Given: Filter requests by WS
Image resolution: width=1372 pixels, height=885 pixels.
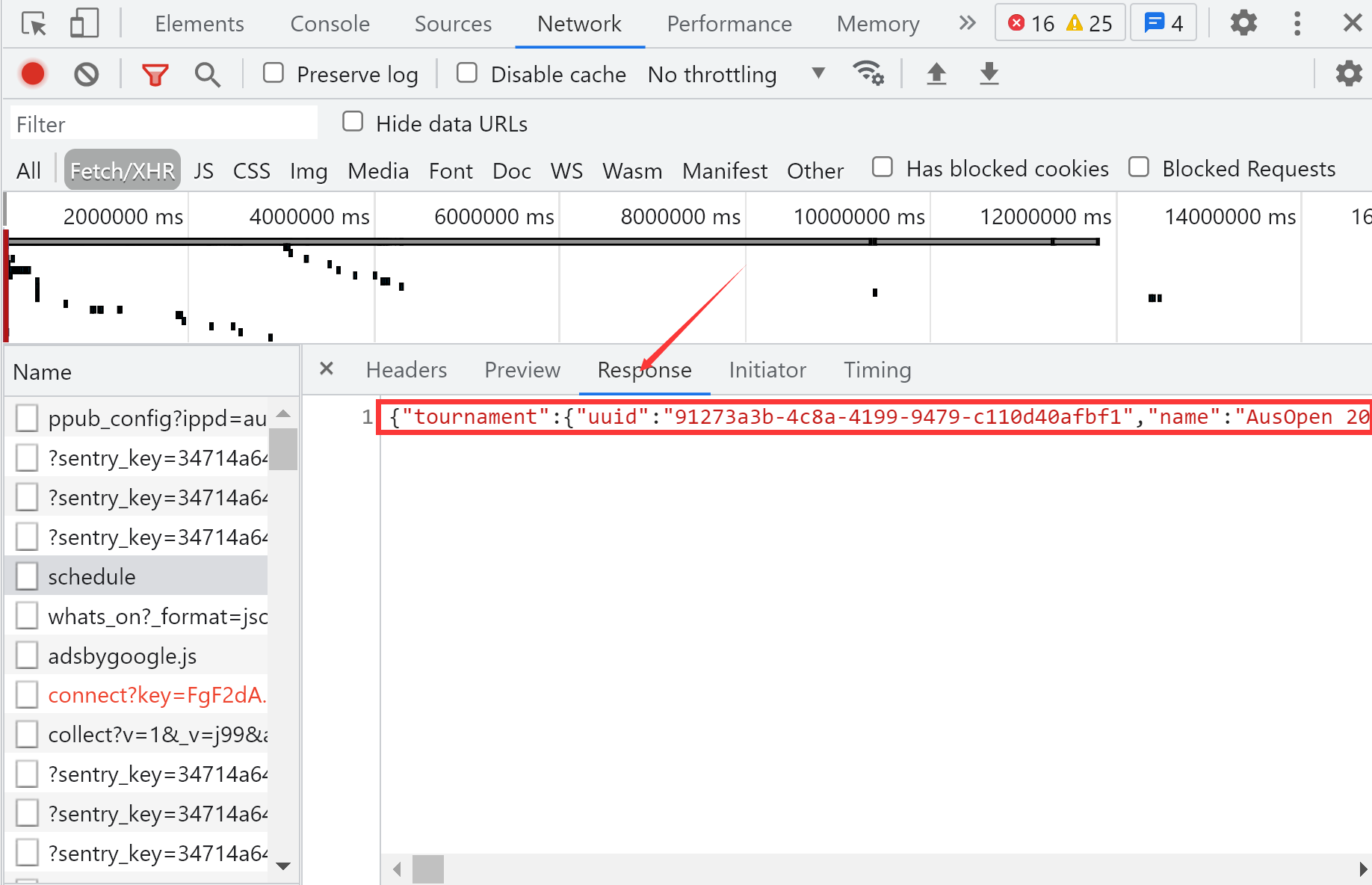Looking at the screenshot, I should click(566, 170).
